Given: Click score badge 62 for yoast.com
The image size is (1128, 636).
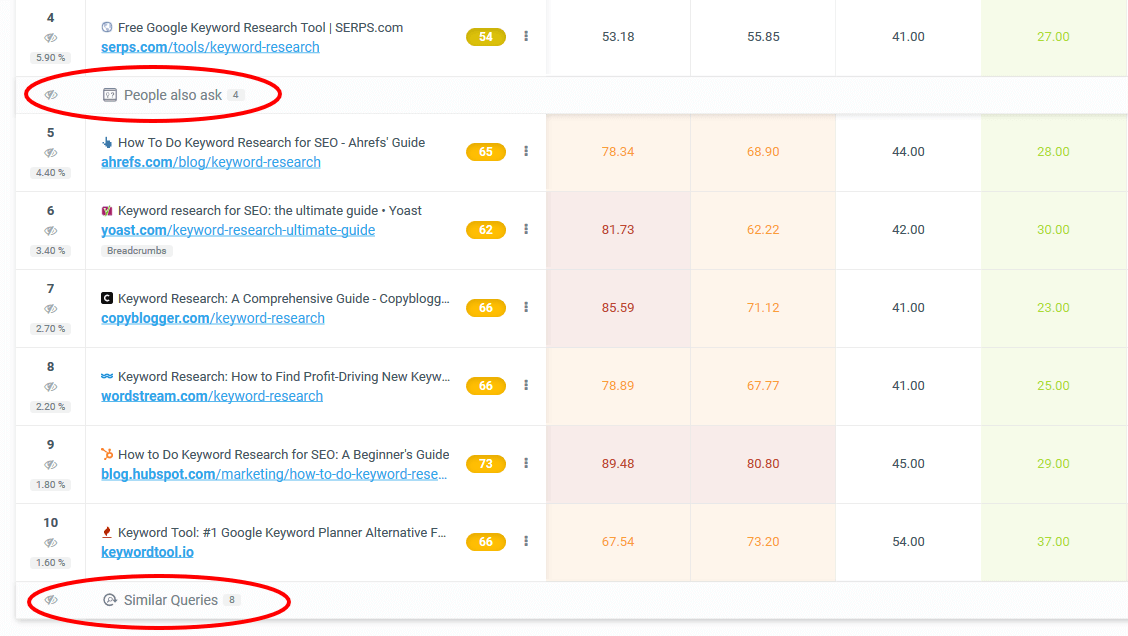Looking at the screenshot, I should (486, 230).
